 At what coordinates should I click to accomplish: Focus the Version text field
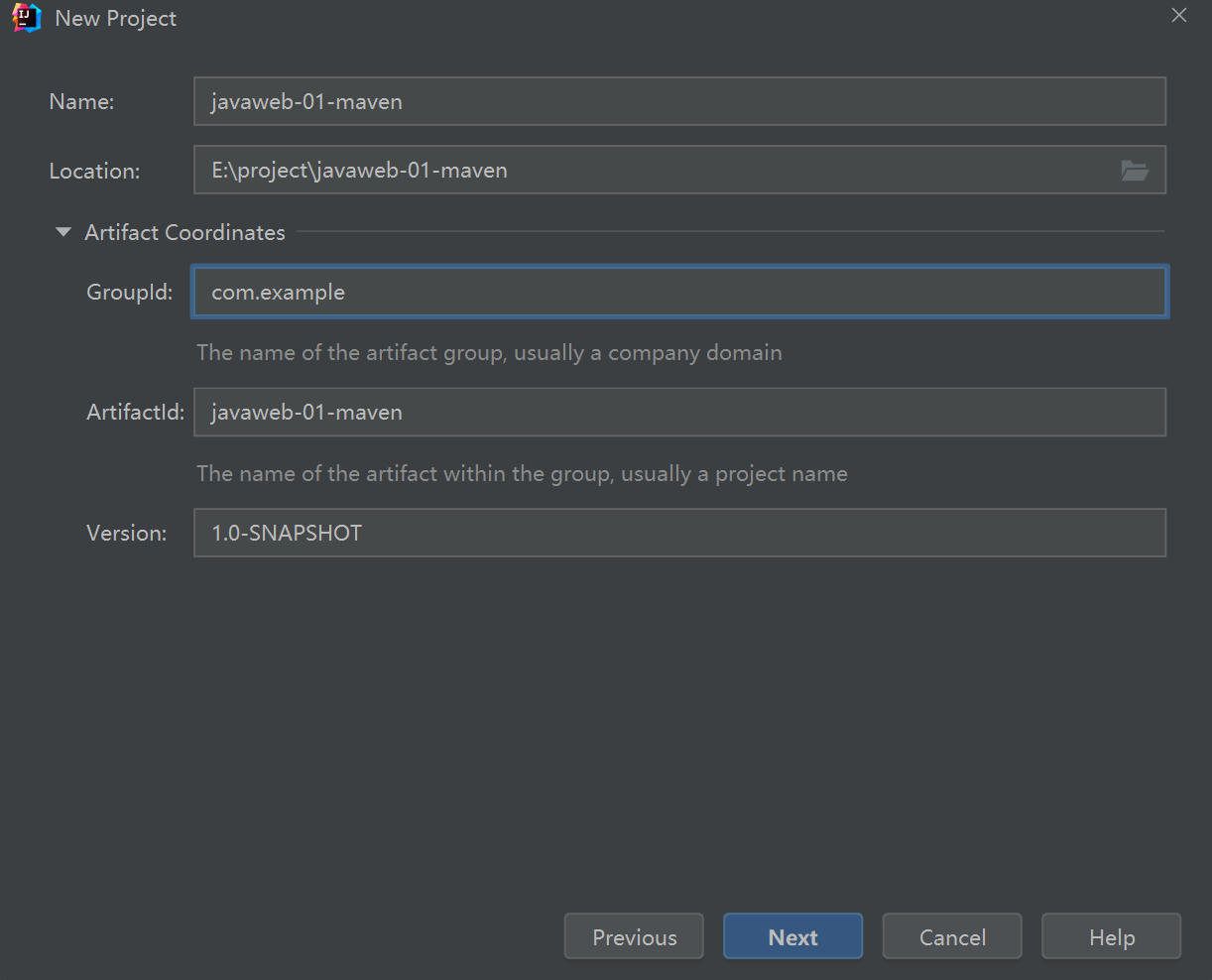point(679,533)
